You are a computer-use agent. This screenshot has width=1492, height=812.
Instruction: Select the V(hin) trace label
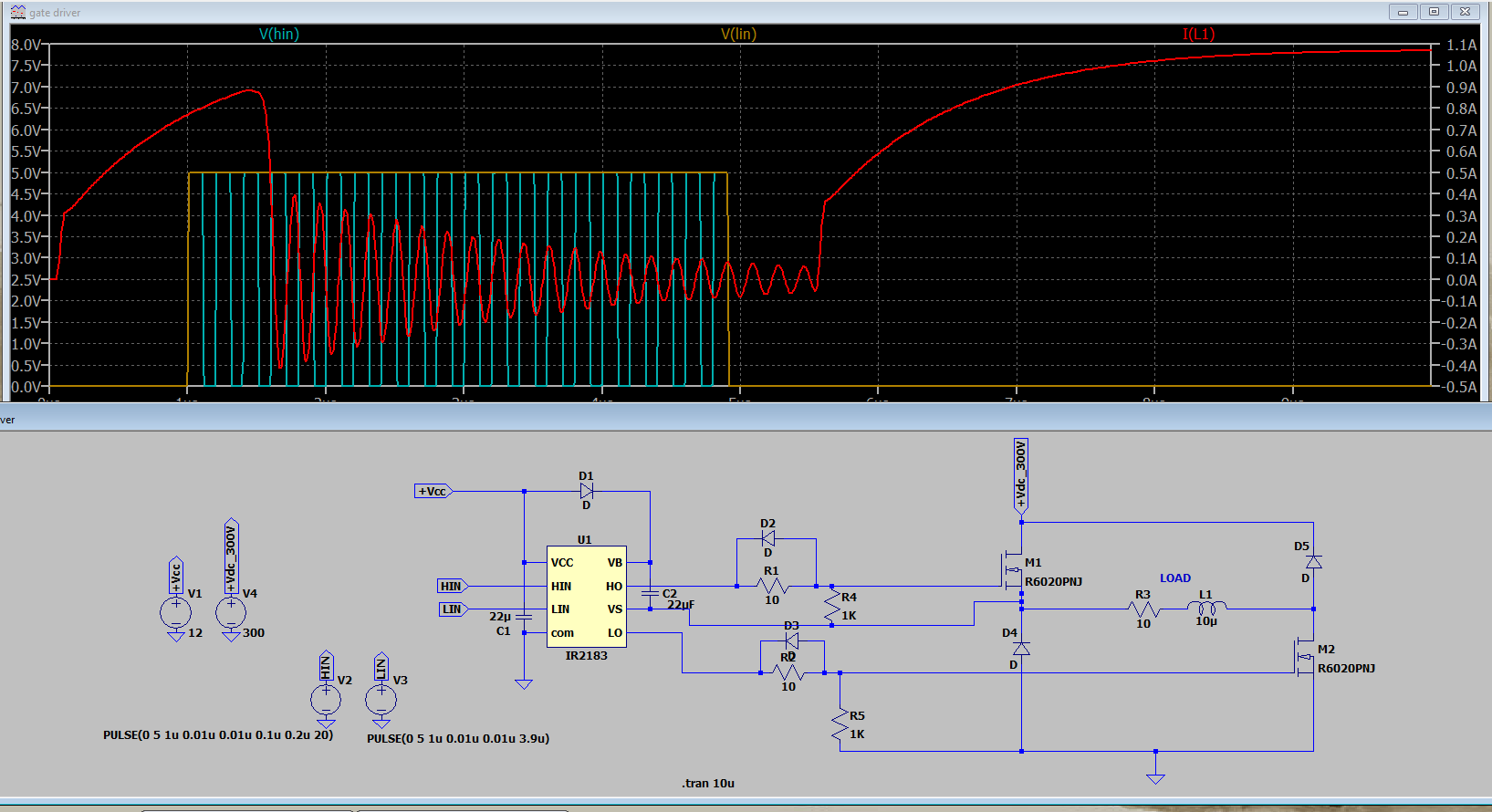(279, 34)
